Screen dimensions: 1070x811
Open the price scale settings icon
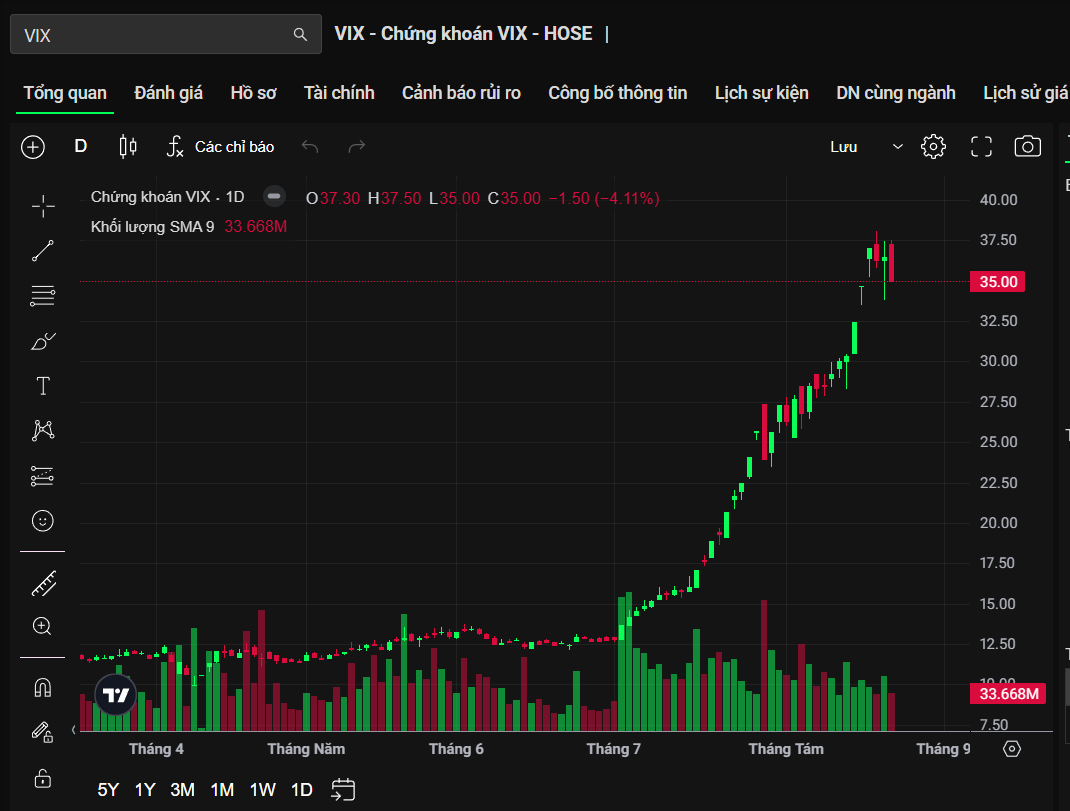tap(1012, 749)
